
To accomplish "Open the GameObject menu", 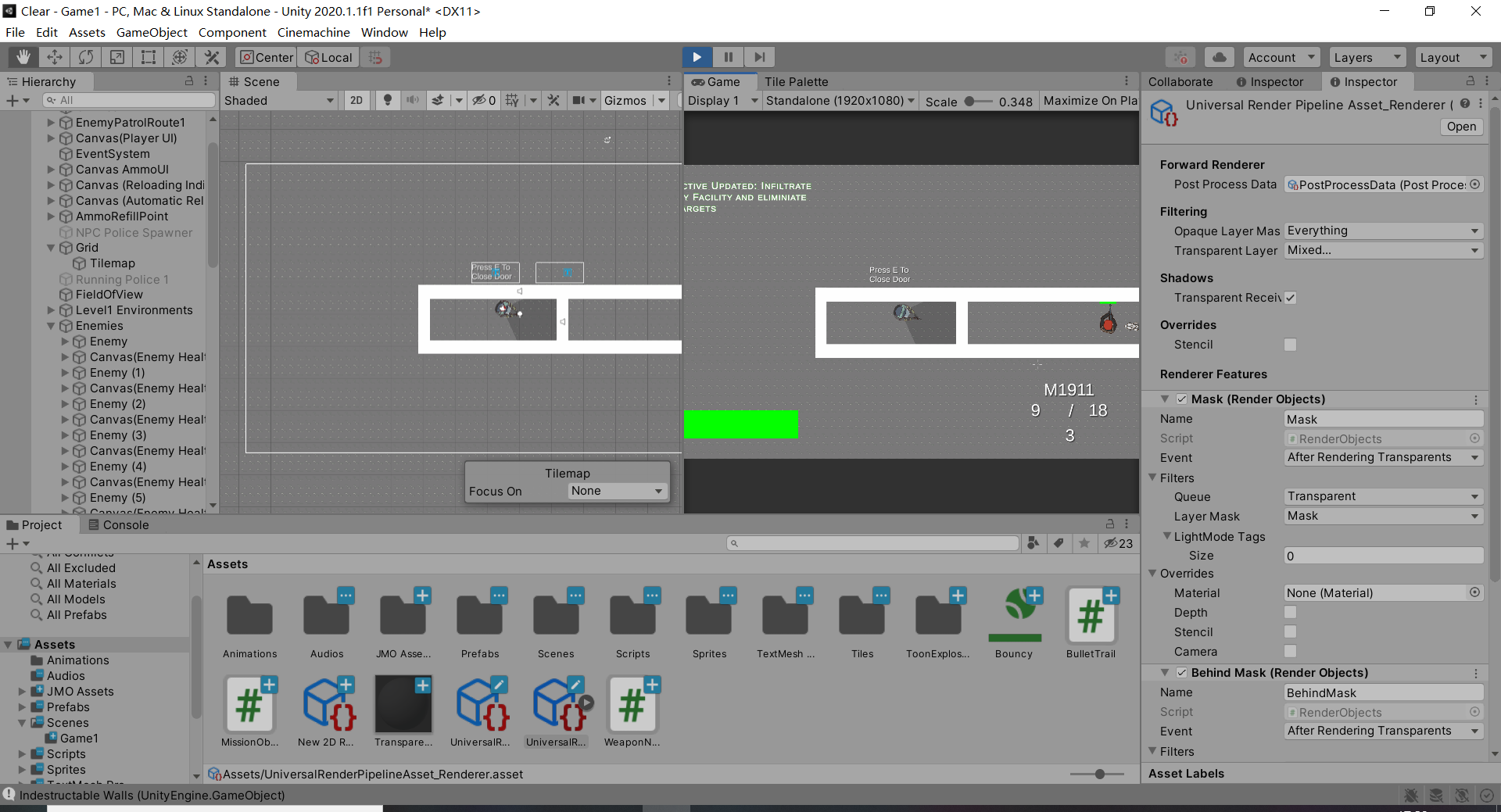I will click(152, 32).
